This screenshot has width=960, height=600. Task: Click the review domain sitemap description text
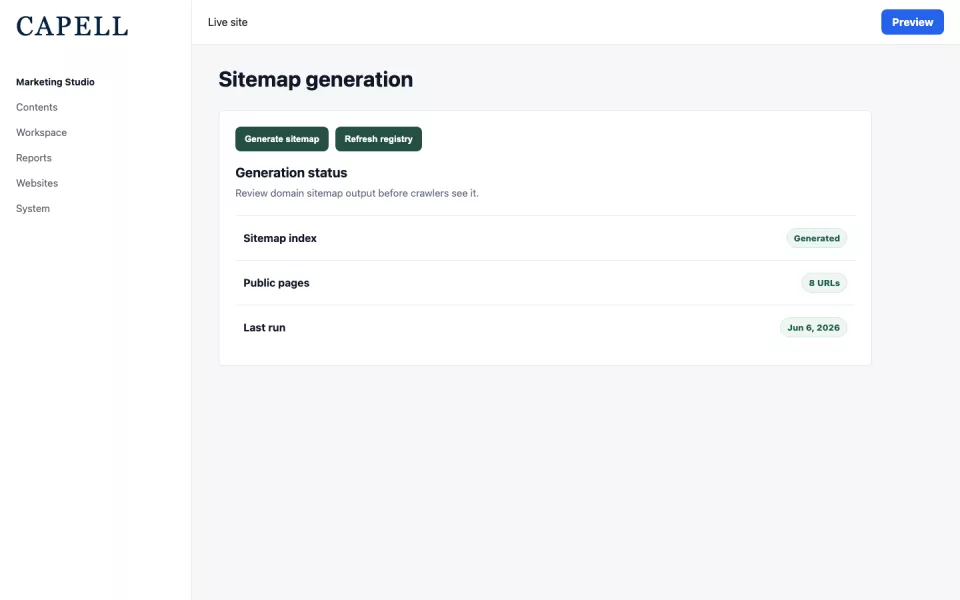[357, 193]
